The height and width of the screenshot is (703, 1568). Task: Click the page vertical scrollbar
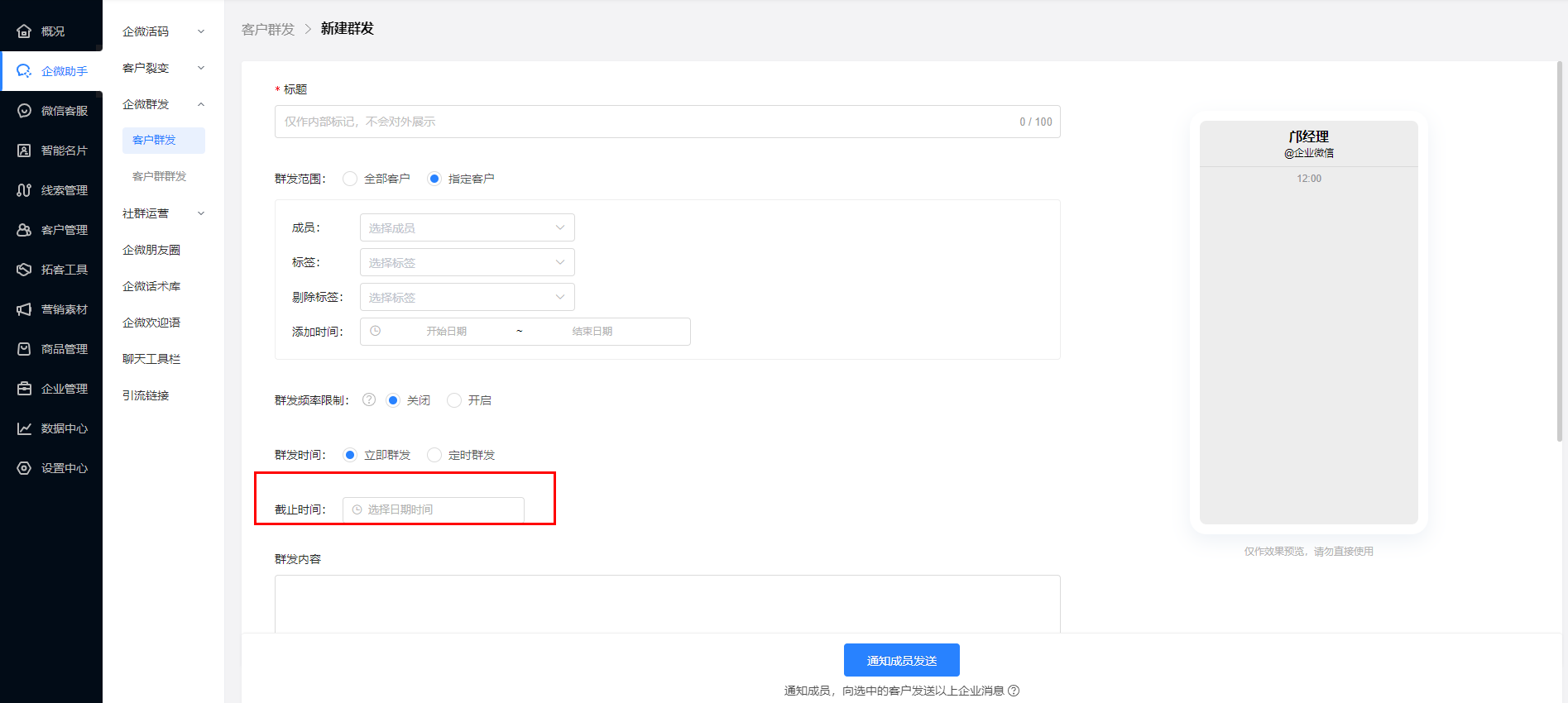[1560, 248]
